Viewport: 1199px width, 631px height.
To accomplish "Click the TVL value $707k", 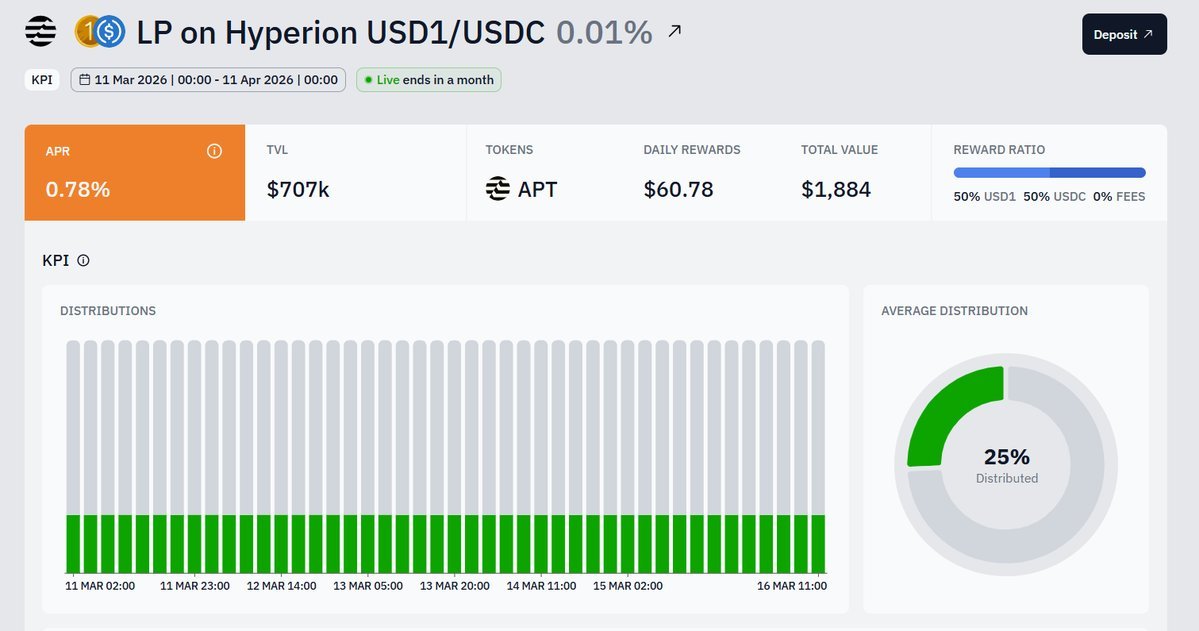I will tap(297, 189).
